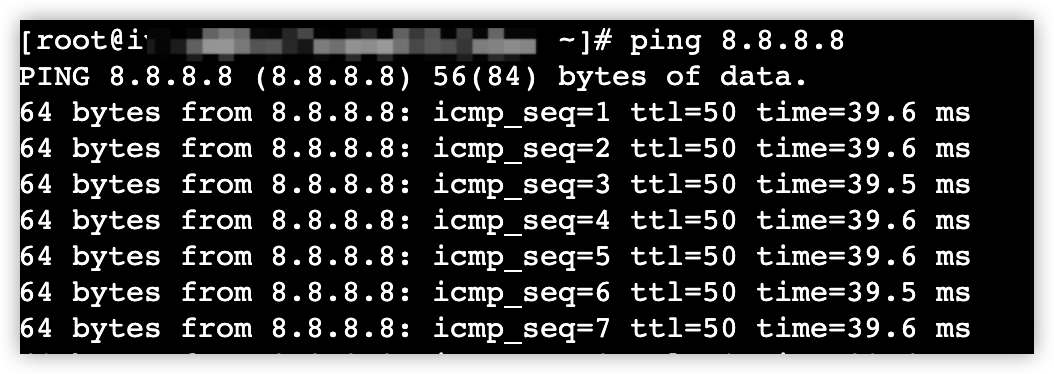Click the icmp_seq=5 text

[521, 256]
